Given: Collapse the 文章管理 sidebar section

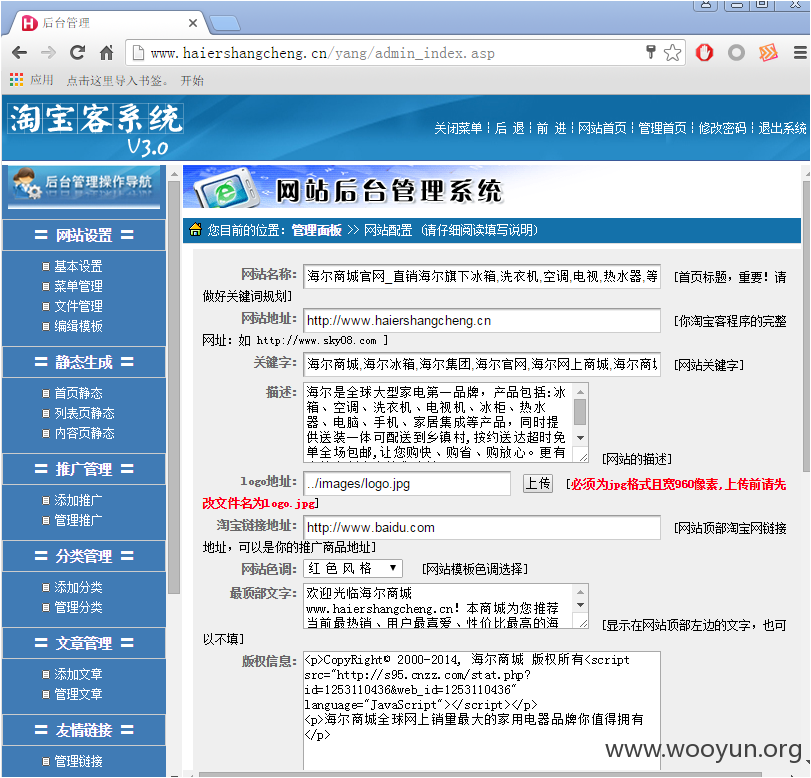Looking at the screenshot, I should (x=84, y=643).
